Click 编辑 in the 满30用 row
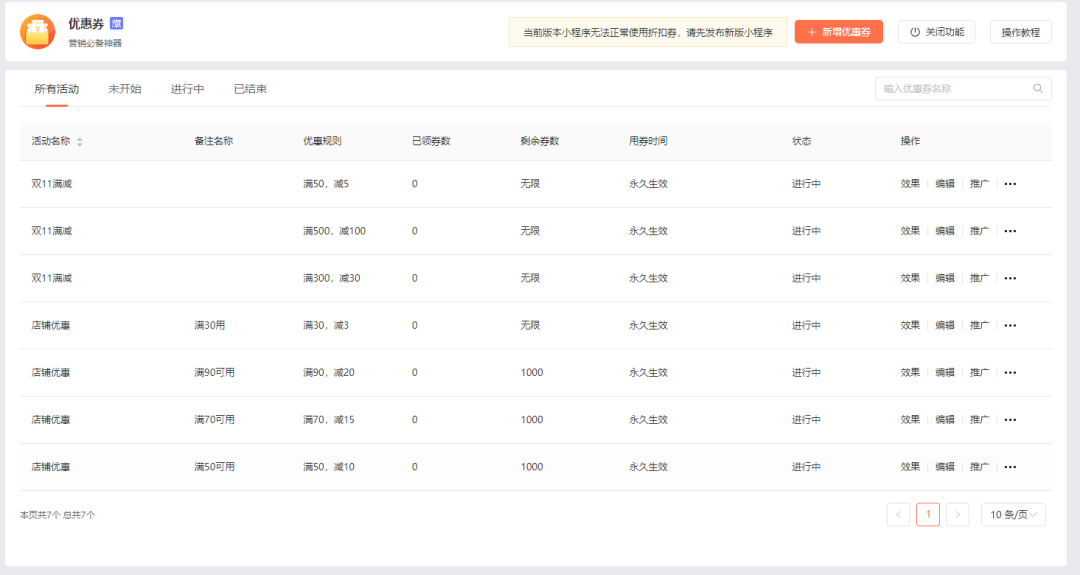 (x=944, y=325)
